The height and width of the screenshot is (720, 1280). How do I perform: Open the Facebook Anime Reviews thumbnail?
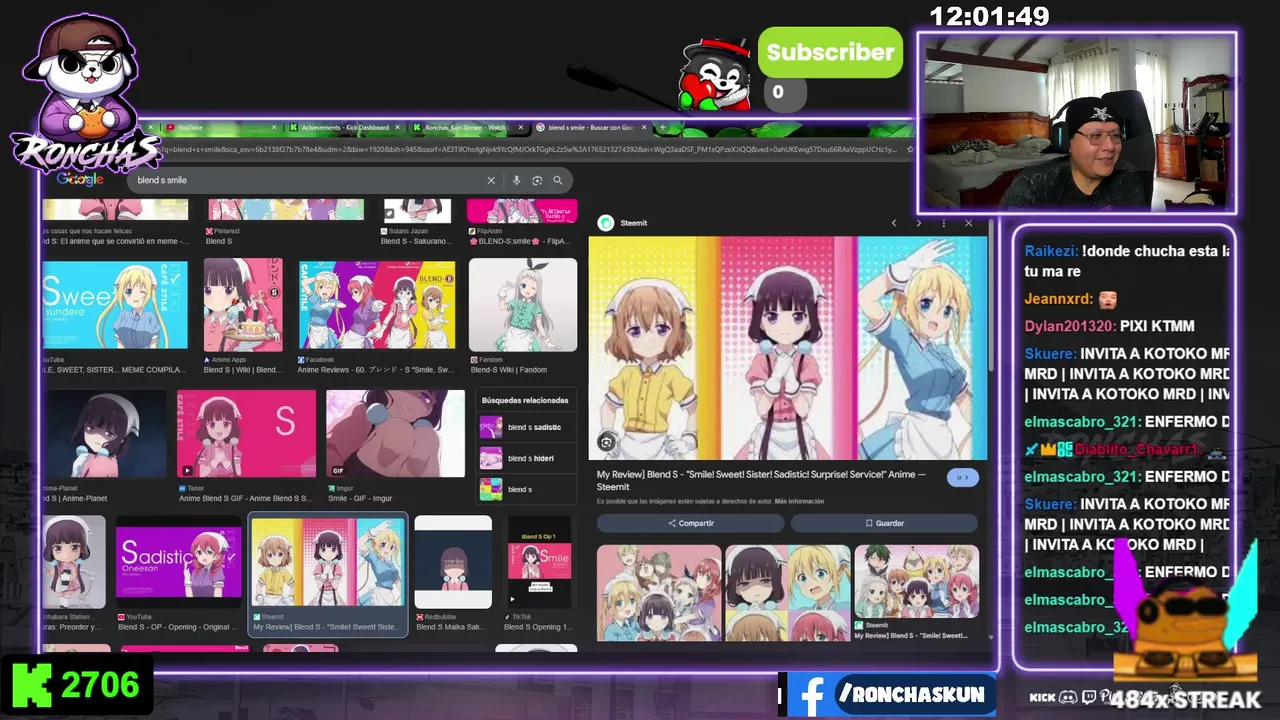[377, 304]
